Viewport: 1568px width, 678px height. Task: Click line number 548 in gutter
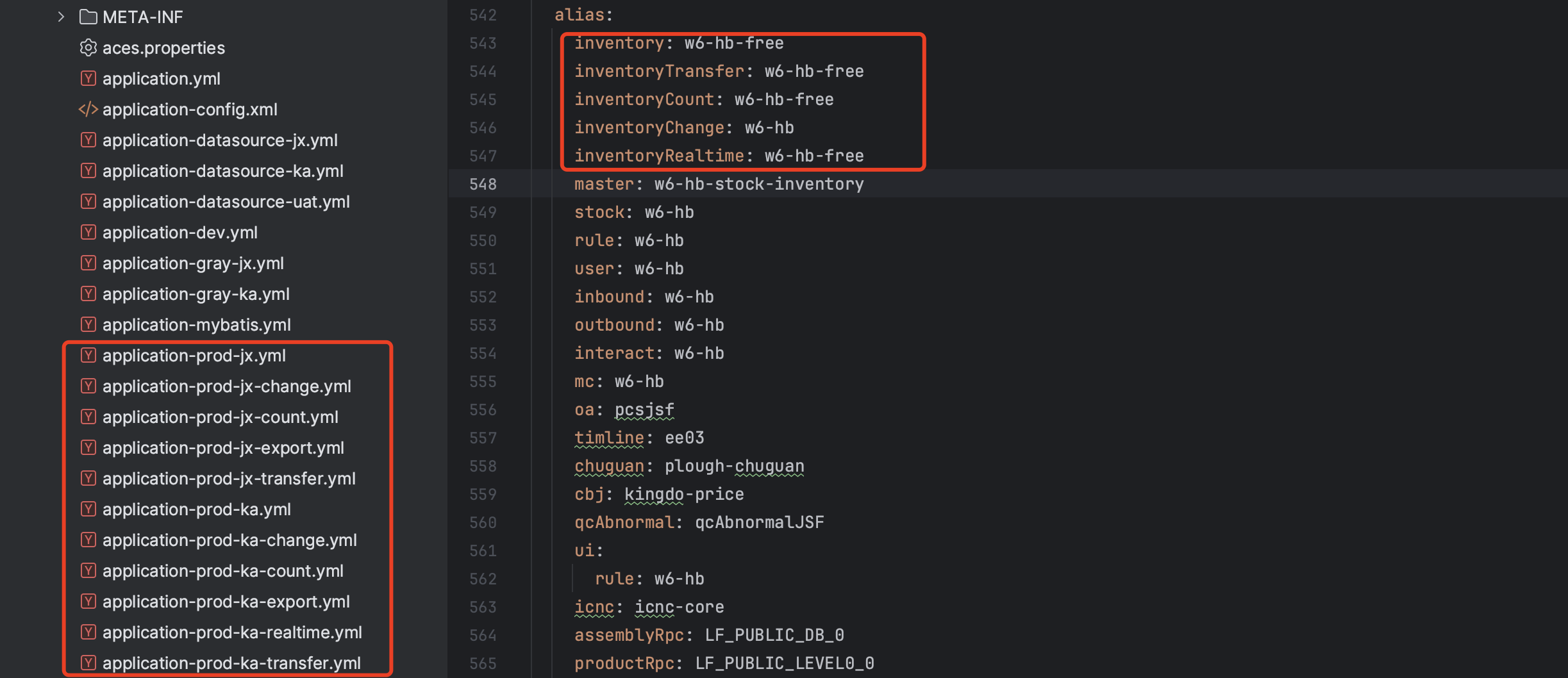pos(483,185)
